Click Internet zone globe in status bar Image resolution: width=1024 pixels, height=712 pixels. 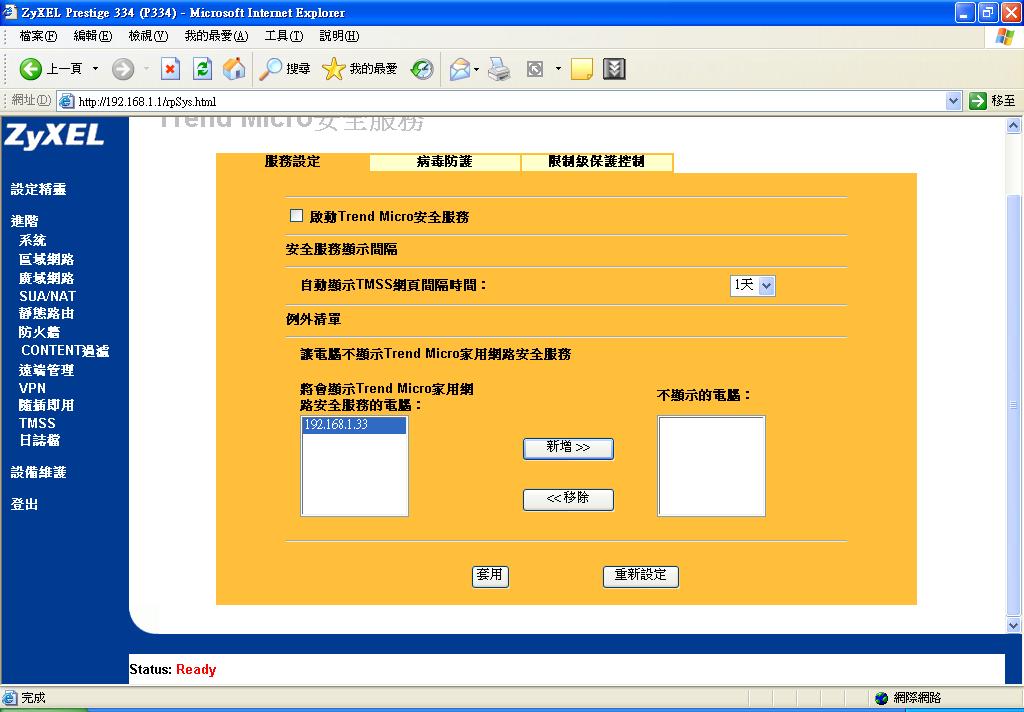coord(882,698)
